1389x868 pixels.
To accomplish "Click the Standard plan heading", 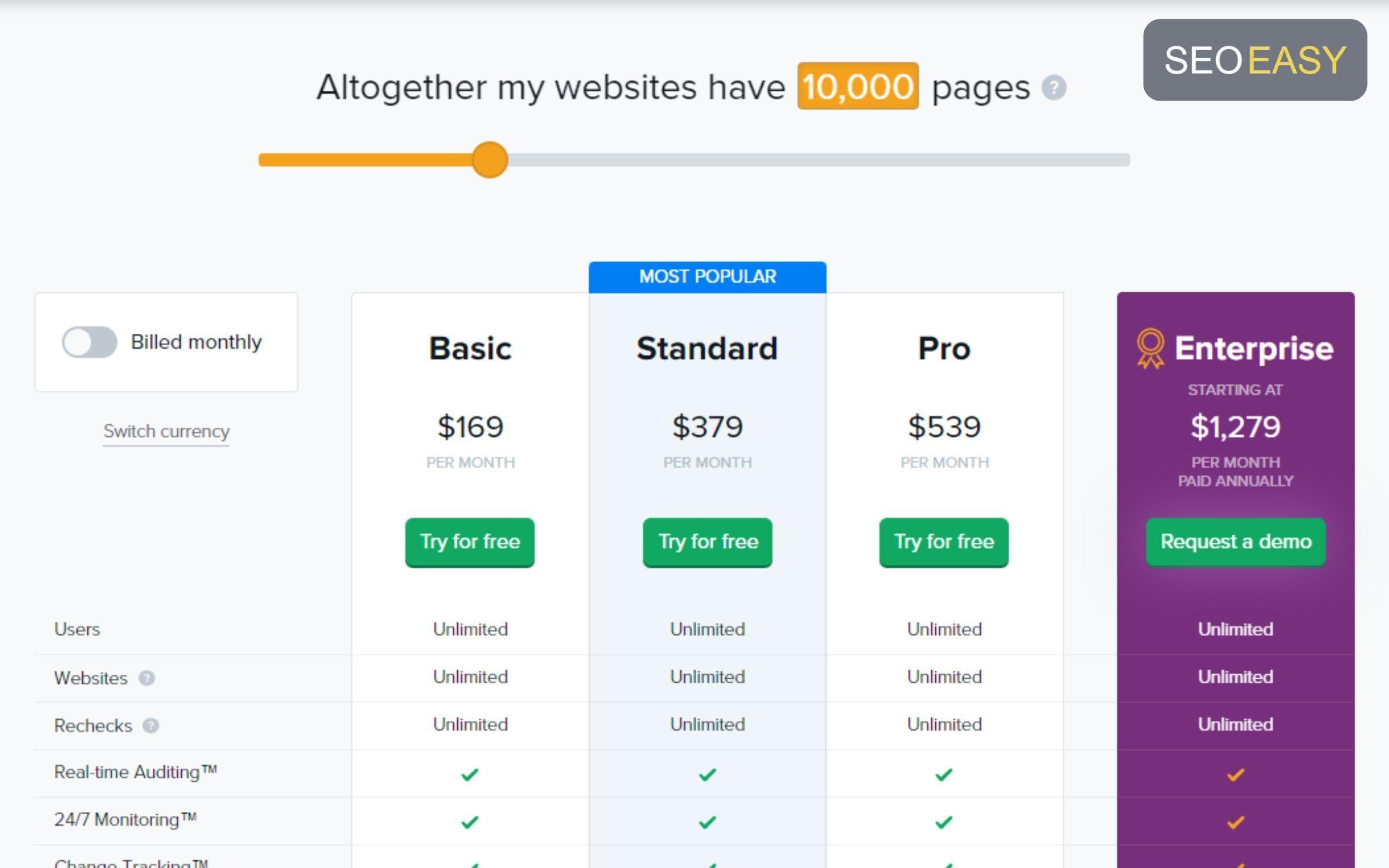I will (x=707, y=348).
